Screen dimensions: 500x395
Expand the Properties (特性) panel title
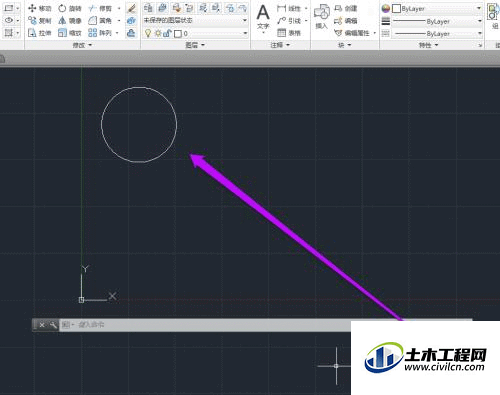click(428, 45)
